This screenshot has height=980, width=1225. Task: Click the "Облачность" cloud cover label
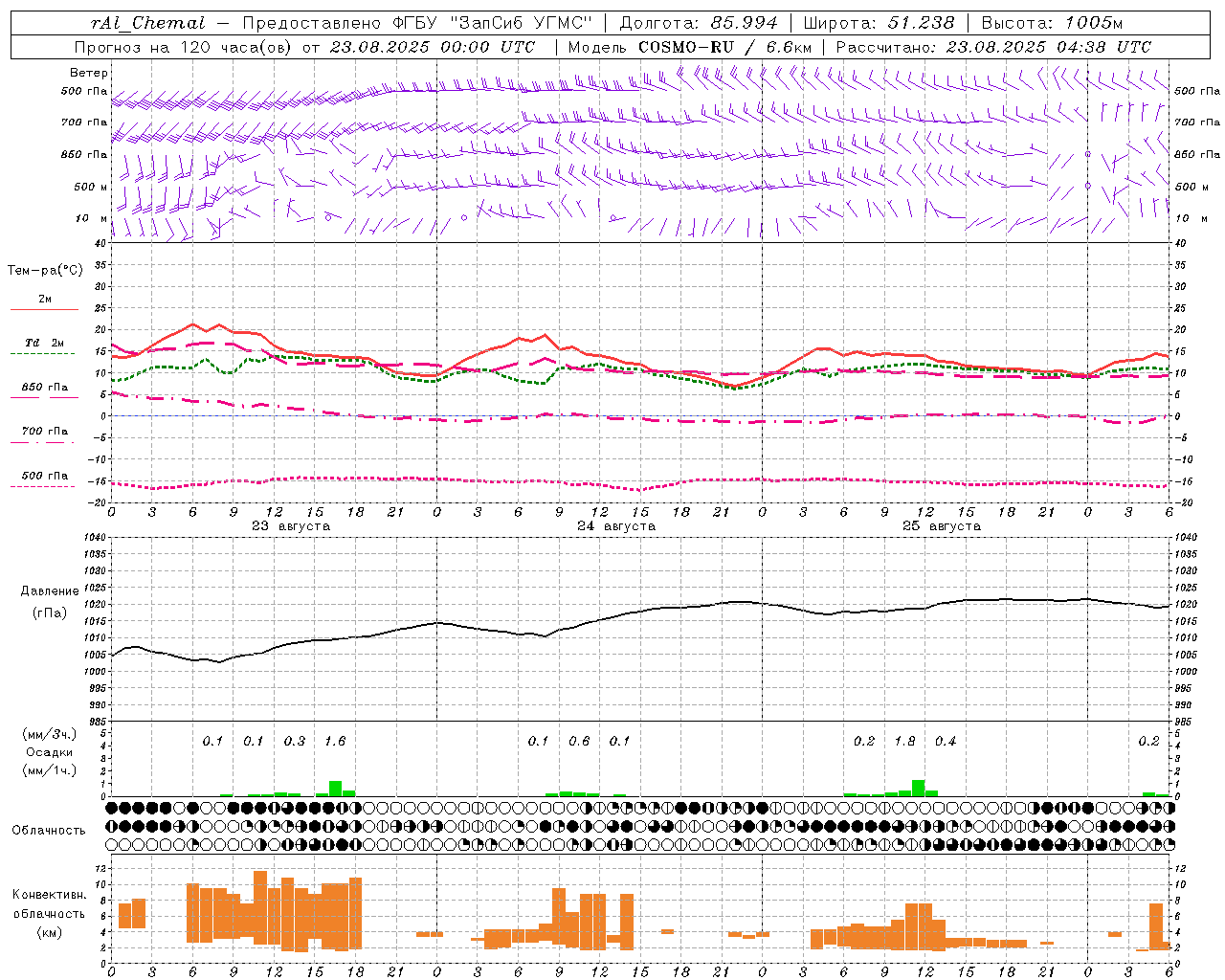tap(49, 831)
